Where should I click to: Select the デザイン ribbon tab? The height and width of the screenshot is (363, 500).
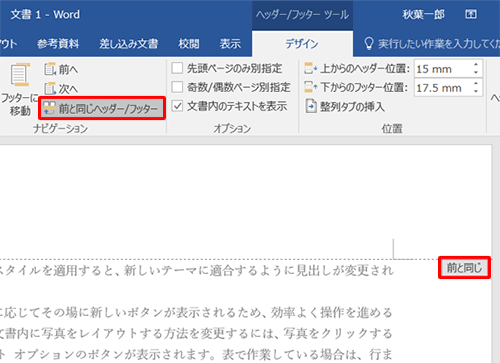coord(302,44)
